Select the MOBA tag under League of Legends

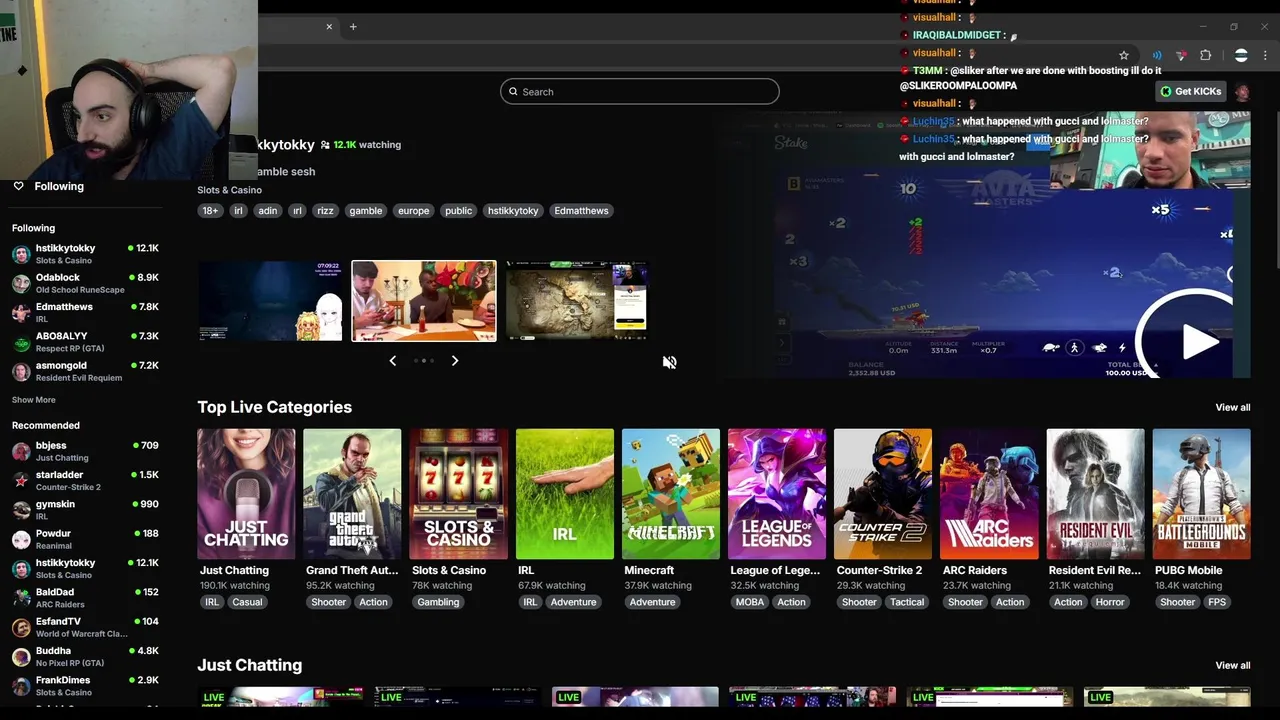pyautogui.click(x=750, y=602)
